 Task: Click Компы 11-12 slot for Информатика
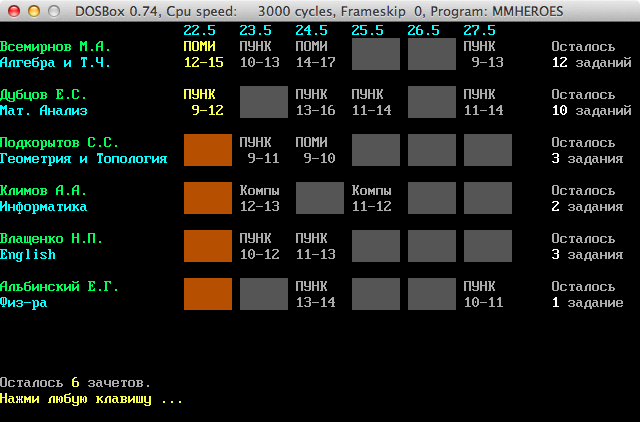coord(371,198)
